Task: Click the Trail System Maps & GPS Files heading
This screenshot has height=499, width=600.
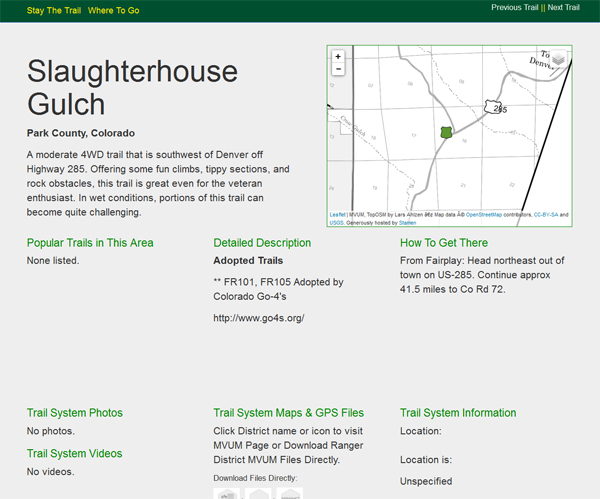Action: (x=290, y=412)
